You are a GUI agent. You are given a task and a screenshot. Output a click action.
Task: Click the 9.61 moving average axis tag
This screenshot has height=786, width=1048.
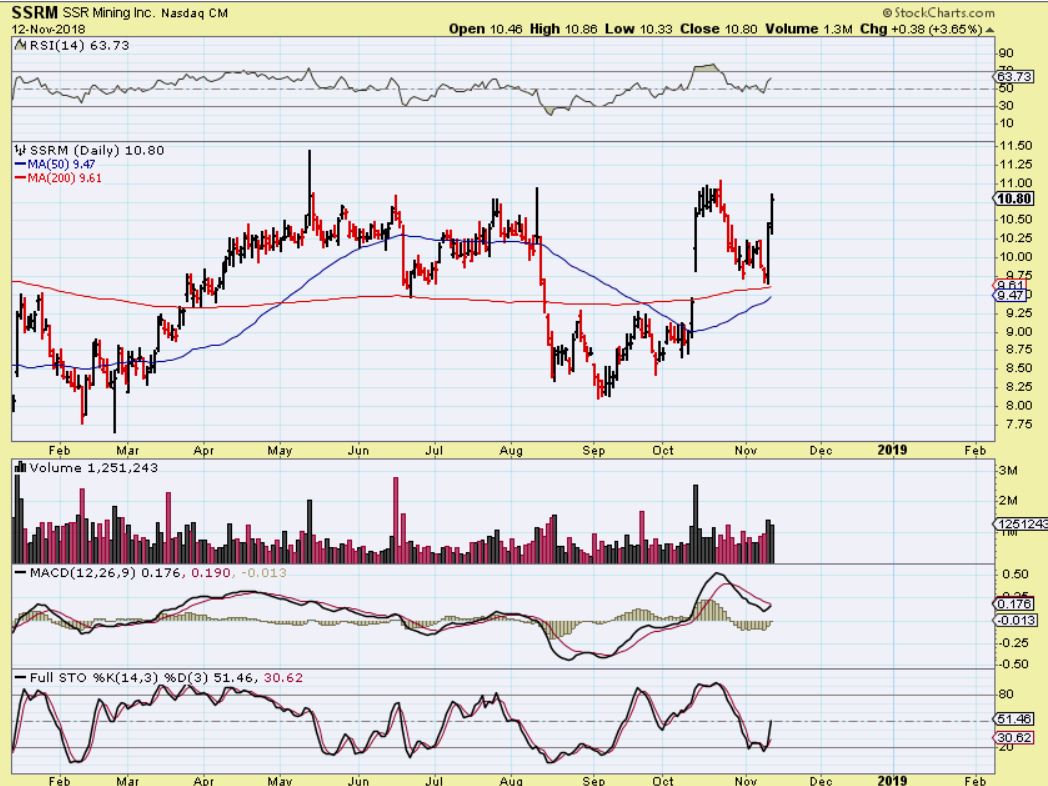[x=1011, y=285]
